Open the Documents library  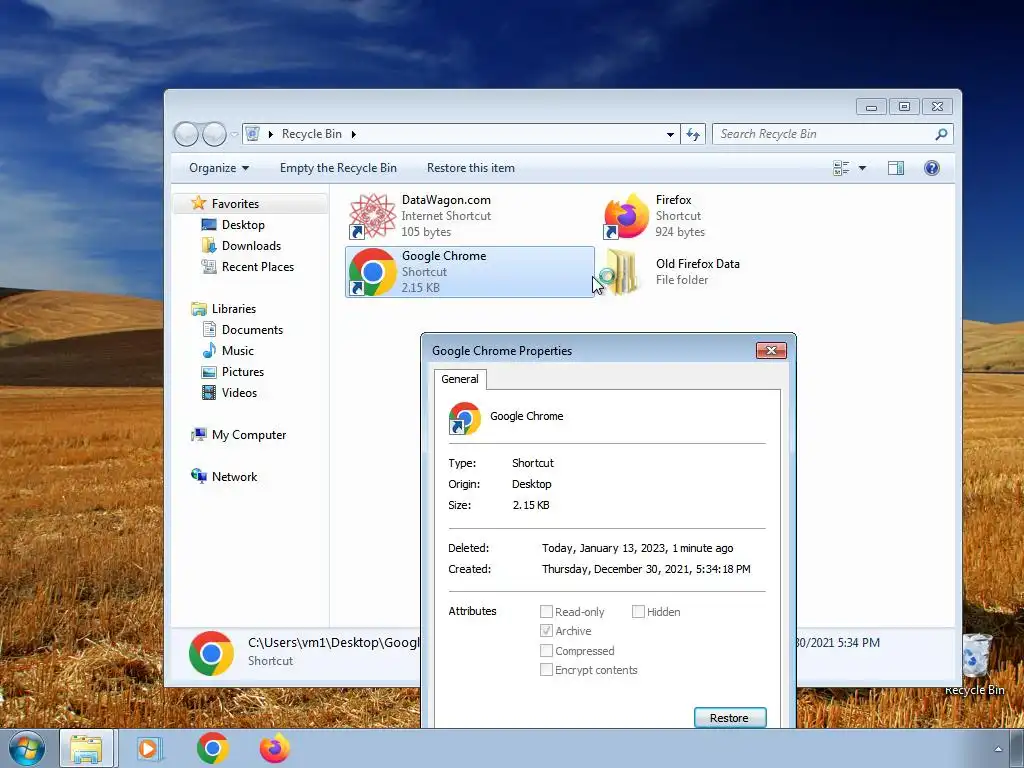pos(252,330)
